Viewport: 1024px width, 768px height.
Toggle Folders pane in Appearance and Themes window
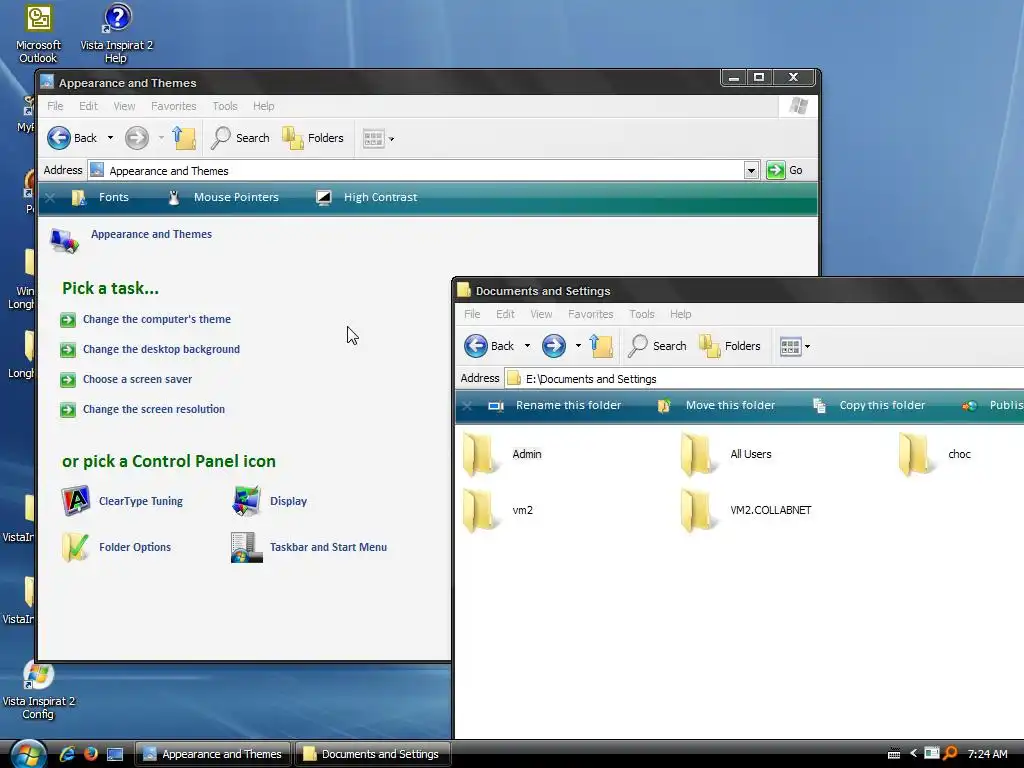[x=313, y=138]
